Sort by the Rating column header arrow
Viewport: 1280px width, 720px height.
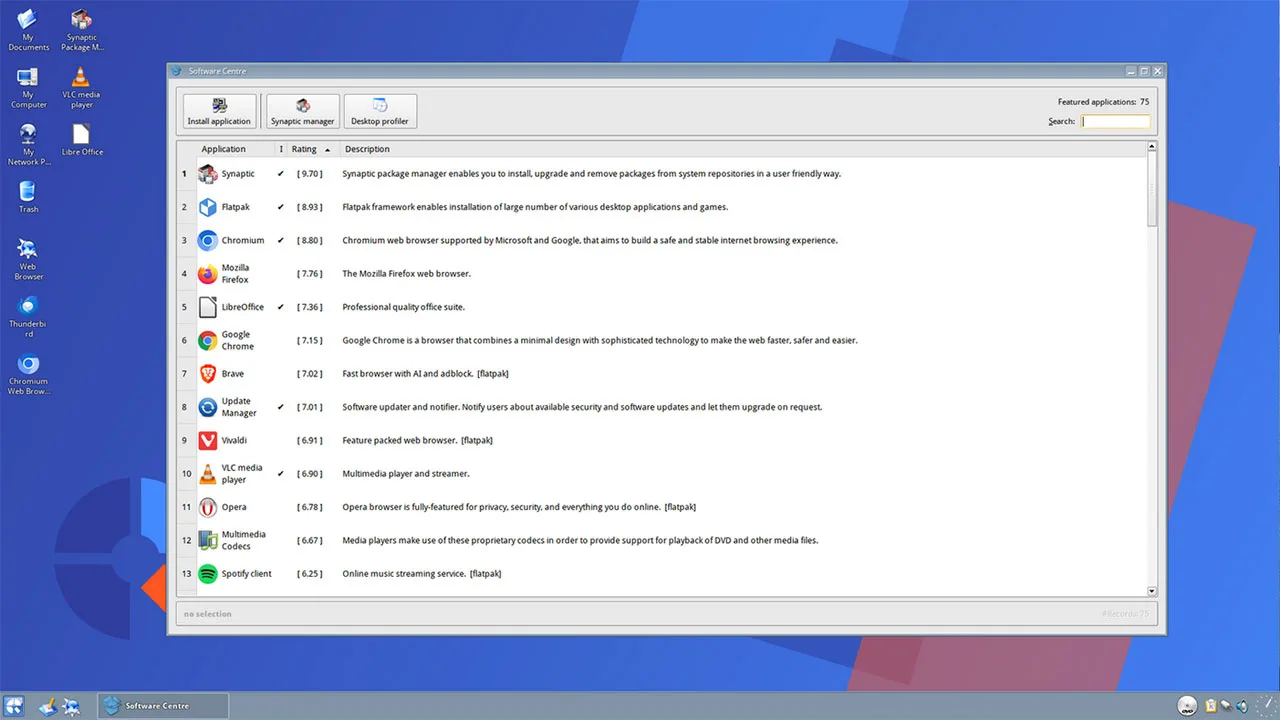(x=327, y=150)
